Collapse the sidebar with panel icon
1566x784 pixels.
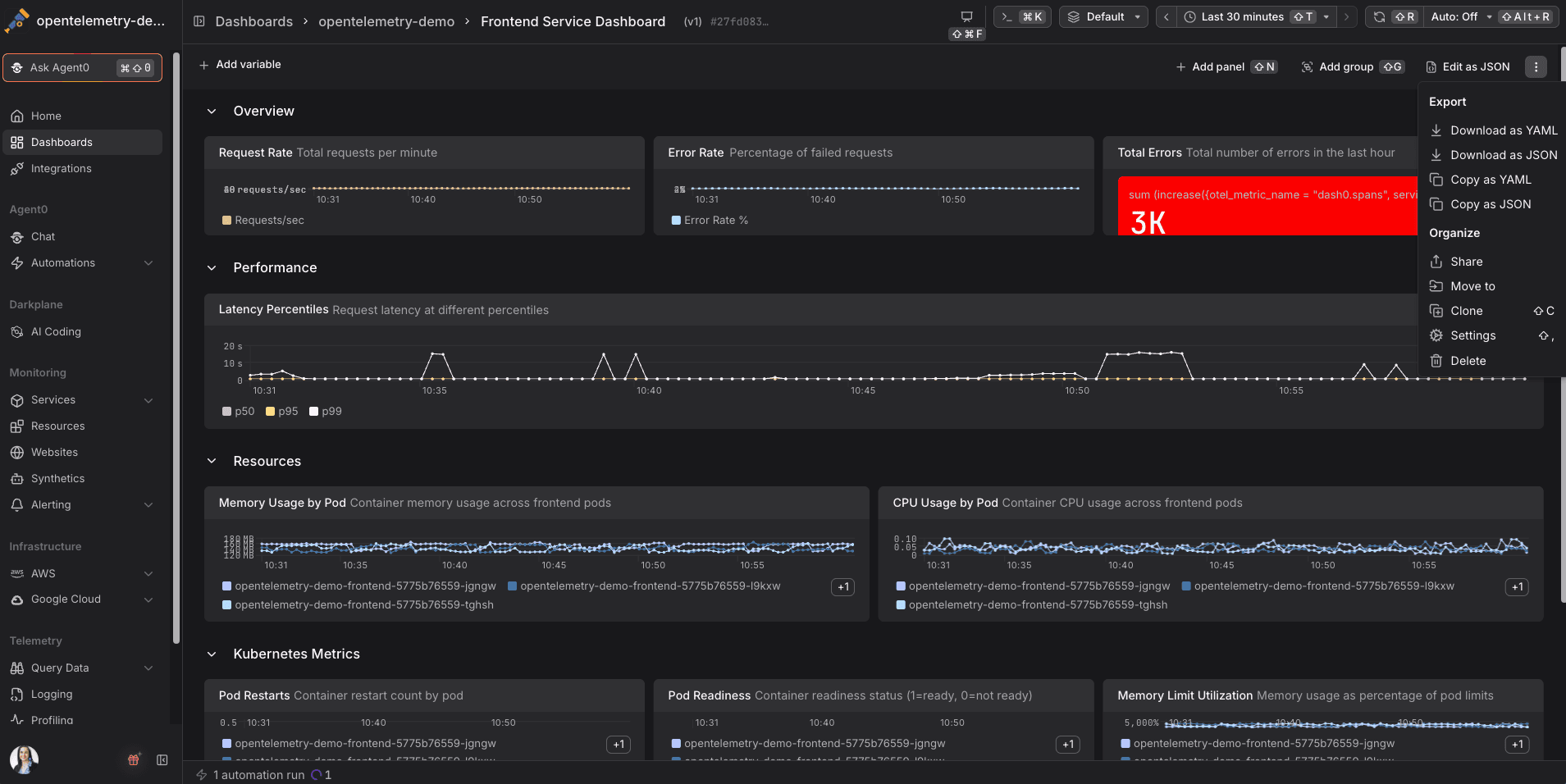162,759
